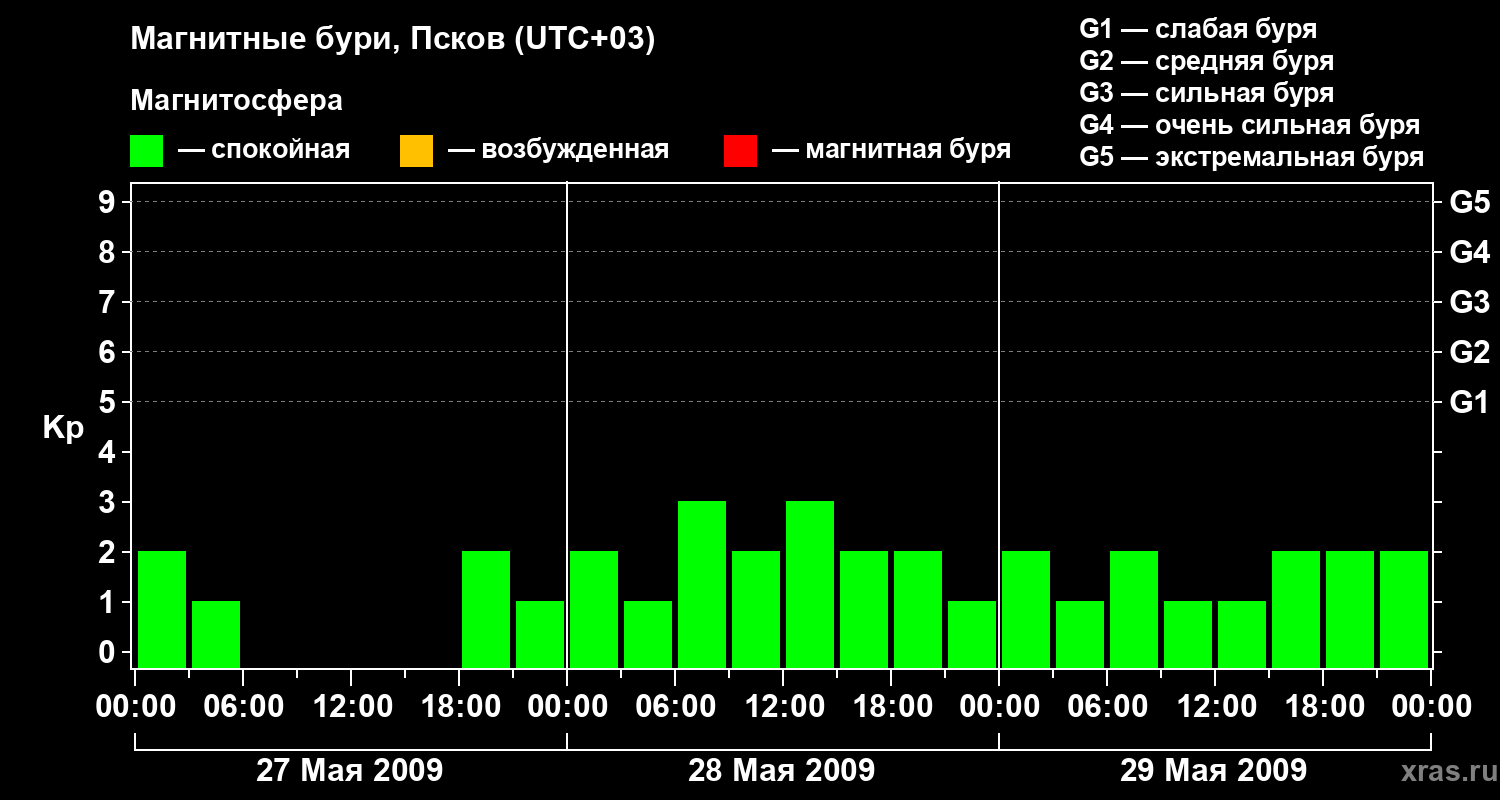This screenshot has height=800, width=1500.
Task: Select the 'G4 — очень сильная буря' legend line
Action: 1250,125
